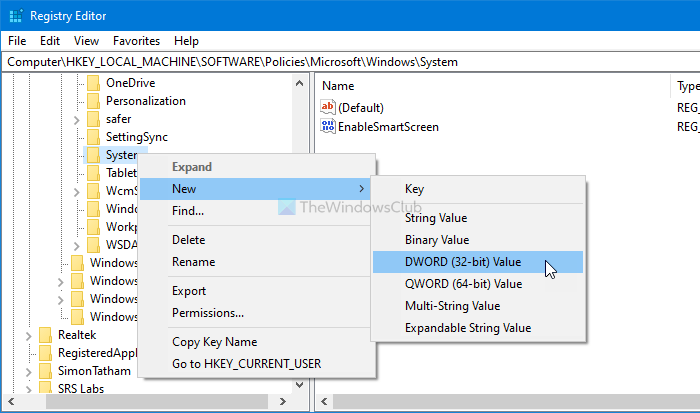Select the Realtek key label

pos(77,335)
